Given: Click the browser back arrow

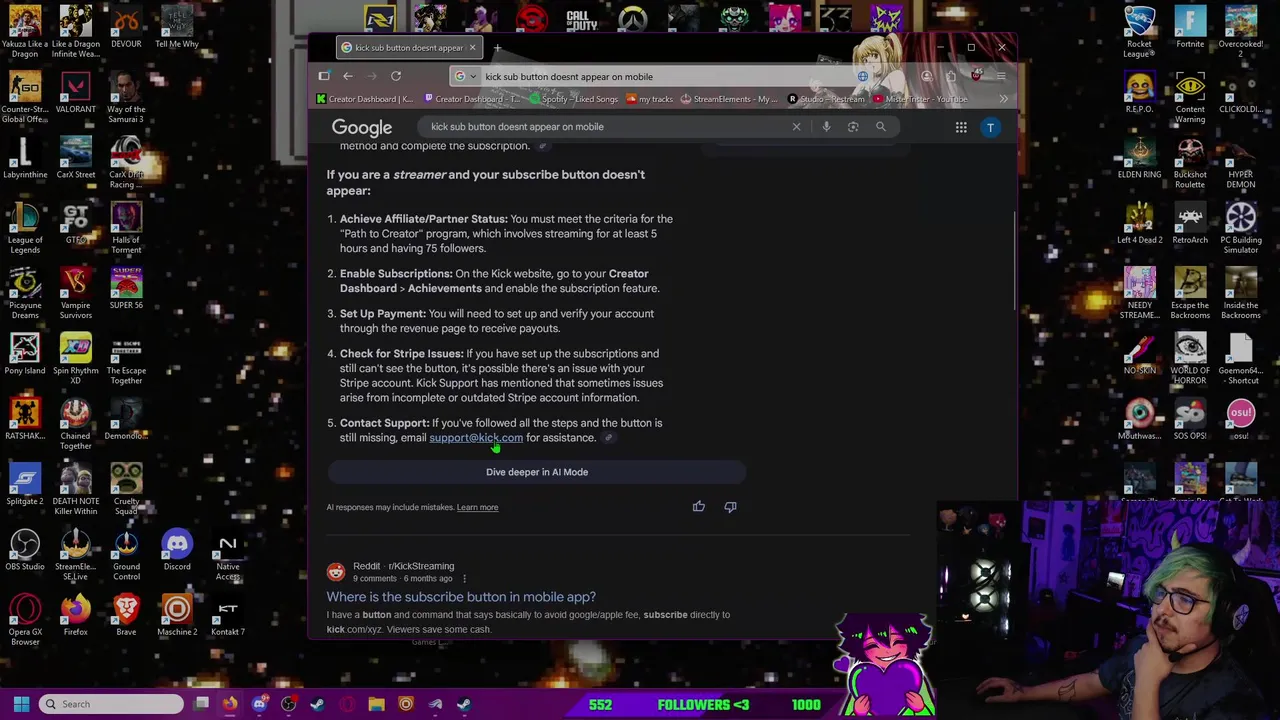Looking at the screenshot, I should coord(348,76).
